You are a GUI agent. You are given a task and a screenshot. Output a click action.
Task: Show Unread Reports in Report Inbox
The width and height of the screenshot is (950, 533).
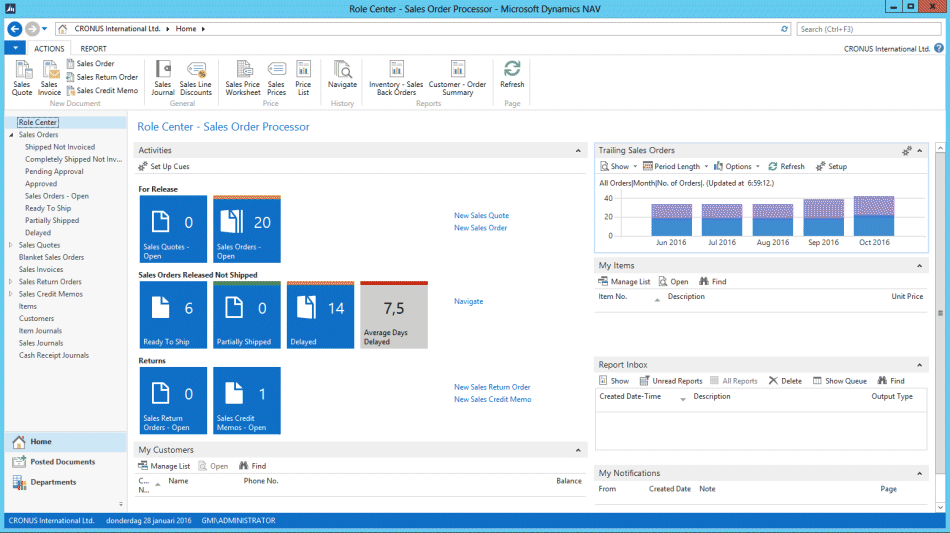click(x=671, y=381)
